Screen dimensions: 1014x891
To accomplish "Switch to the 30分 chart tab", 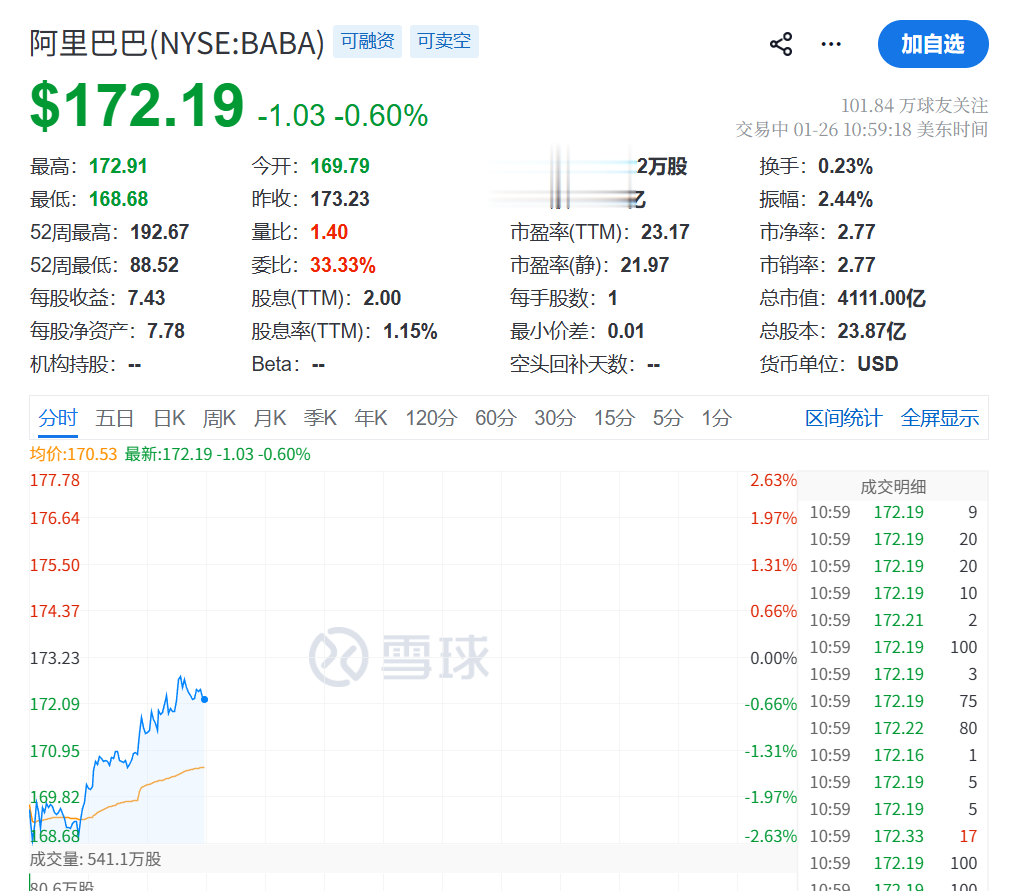I will pyautogui.click(x=555, y=418).
